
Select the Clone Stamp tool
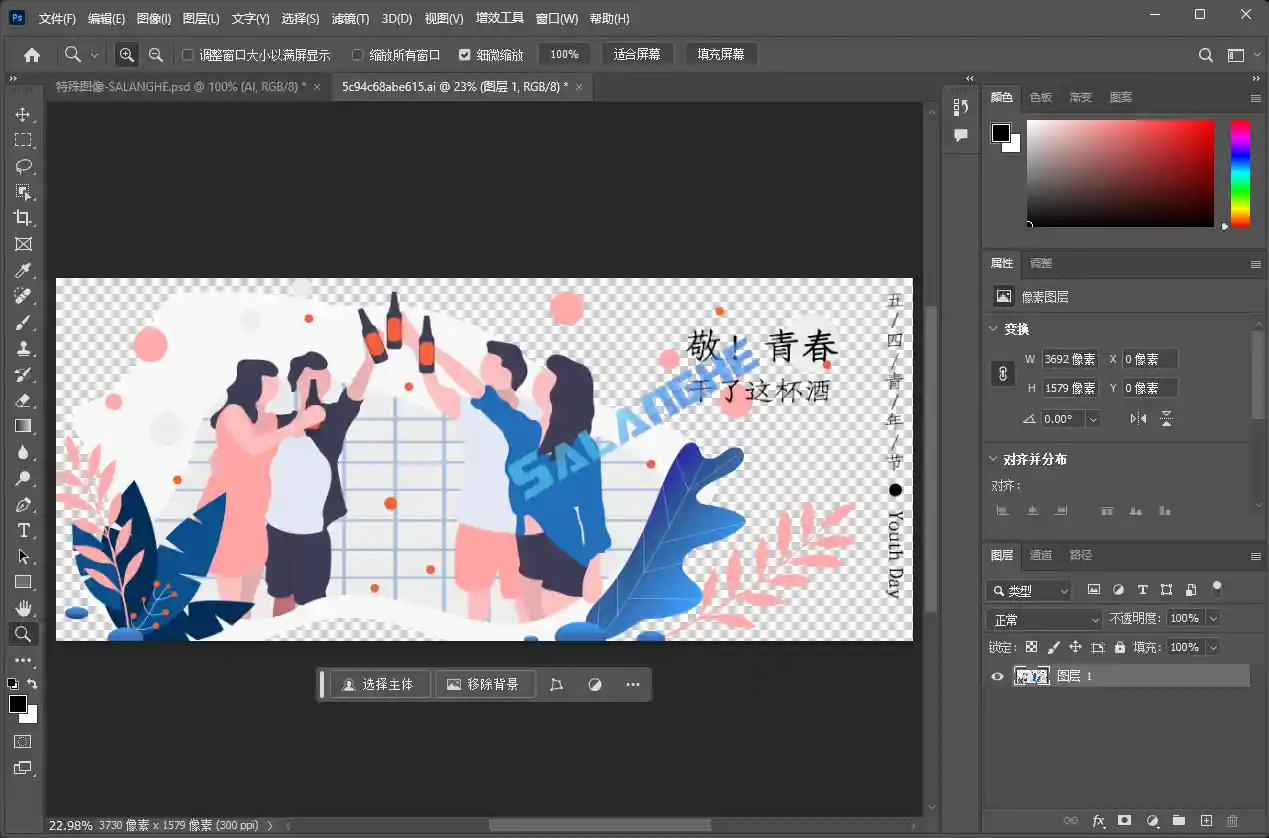click(24, 347)
